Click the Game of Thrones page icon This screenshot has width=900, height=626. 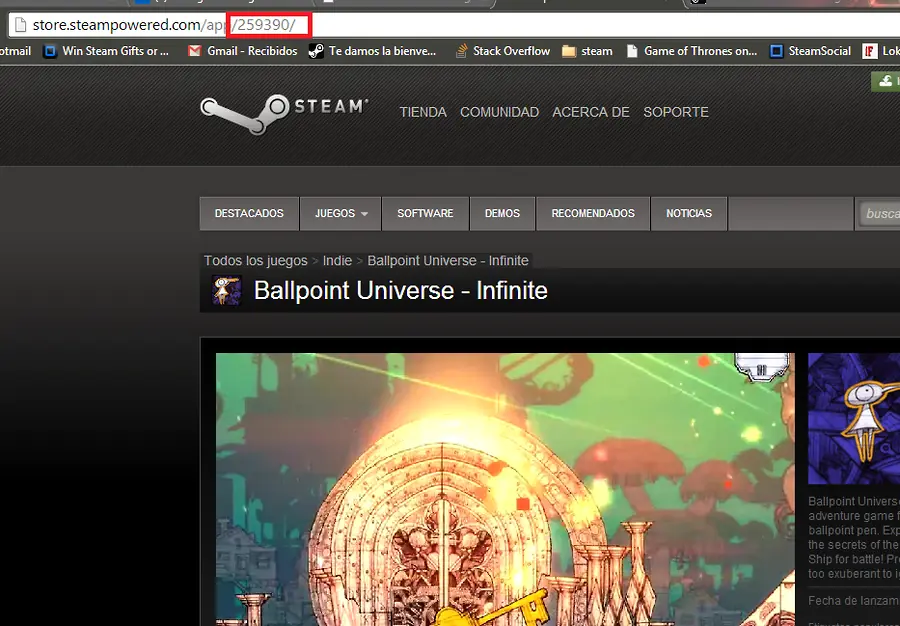(x=632, y=51)
